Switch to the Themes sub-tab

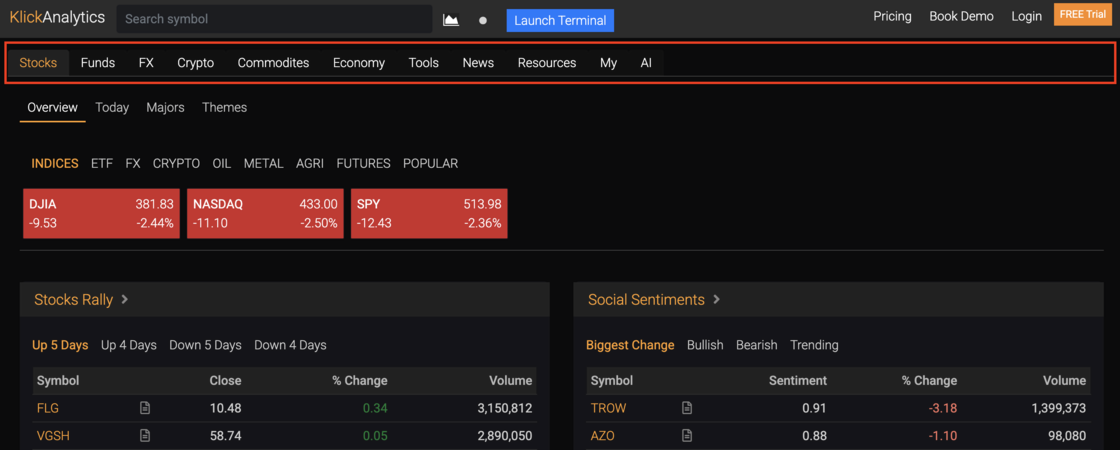point(224,107)
